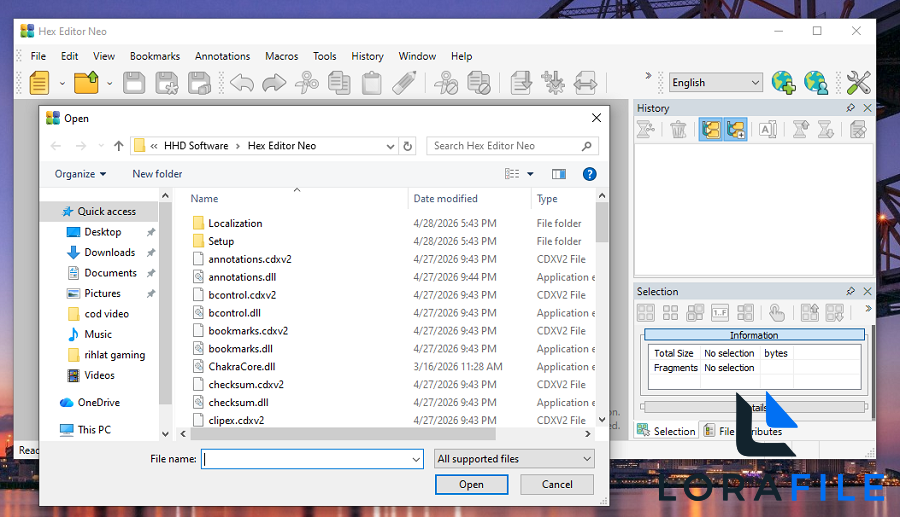Viewport: 900px width, 517px height.
Task: Click the Paste clipboard toolbar icon
Action: pyautogui.click(x=371, y=83)
